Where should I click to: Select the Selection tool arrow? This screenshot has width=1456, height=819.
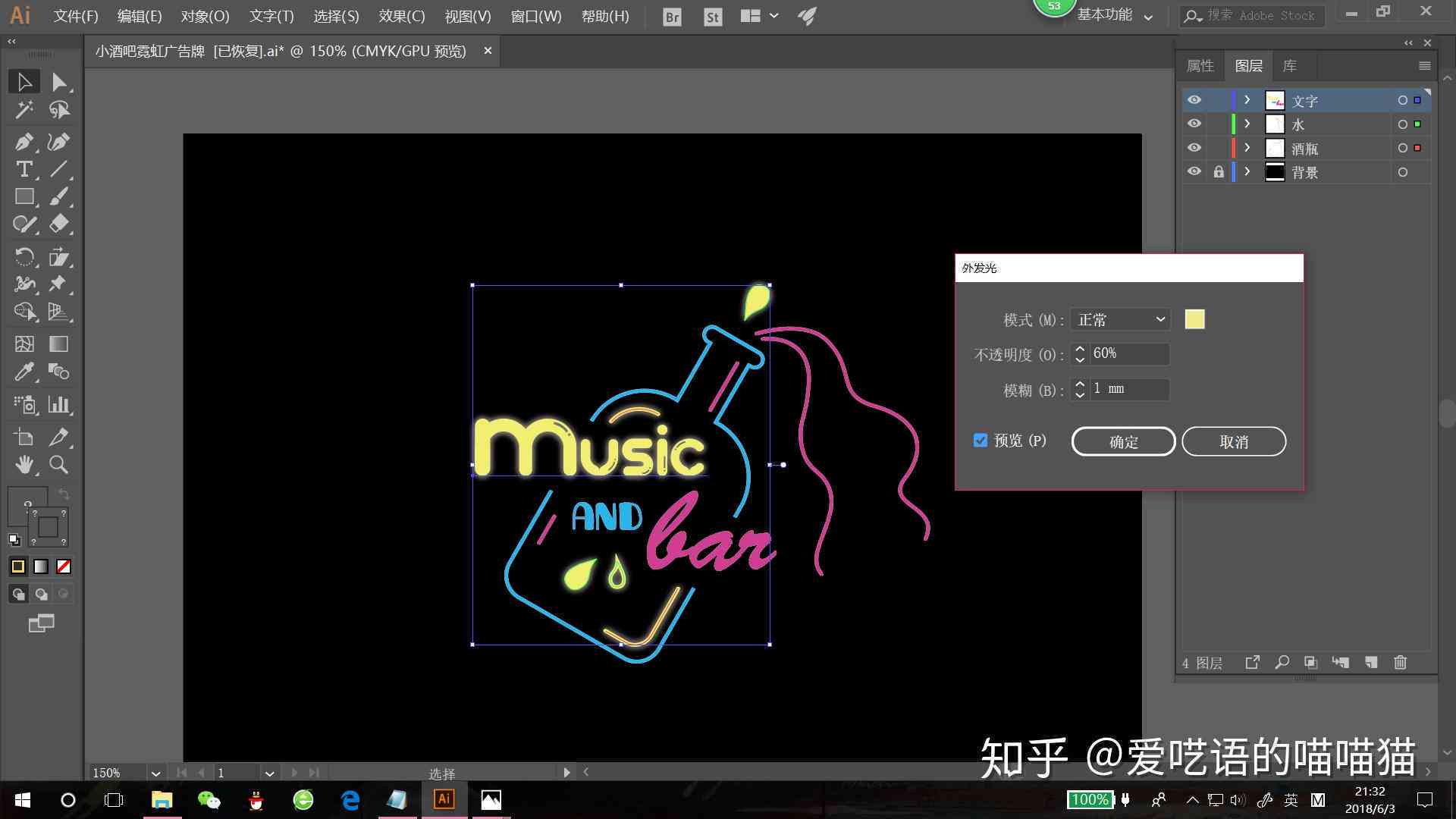[24, 81]
